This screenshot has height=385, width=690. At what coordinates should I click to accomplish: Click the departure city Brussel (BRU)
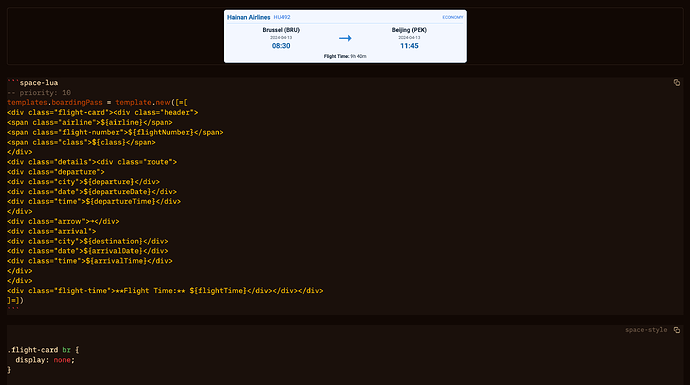281,30
